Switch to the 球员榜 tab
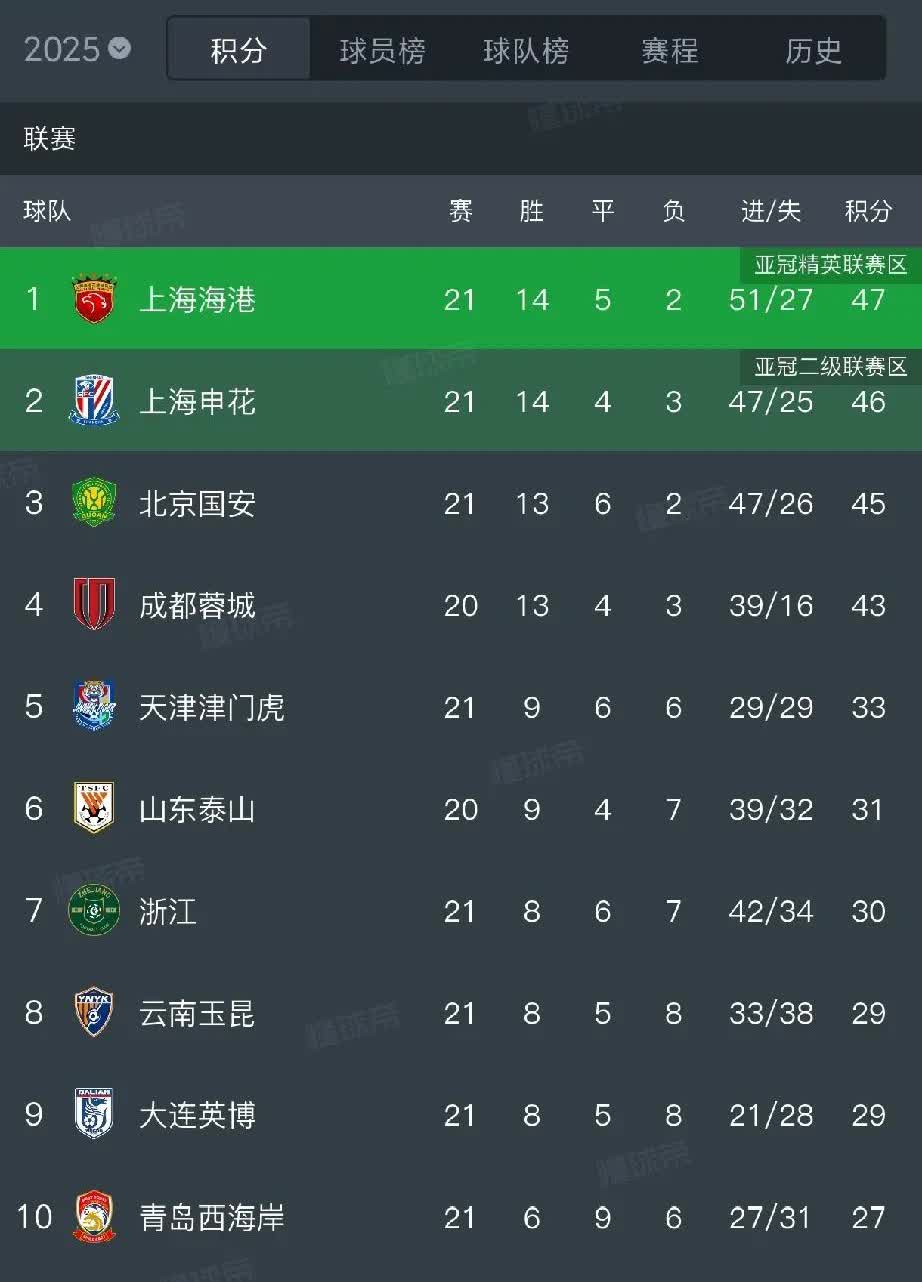 pyautogui.click(x=382, y=50)
